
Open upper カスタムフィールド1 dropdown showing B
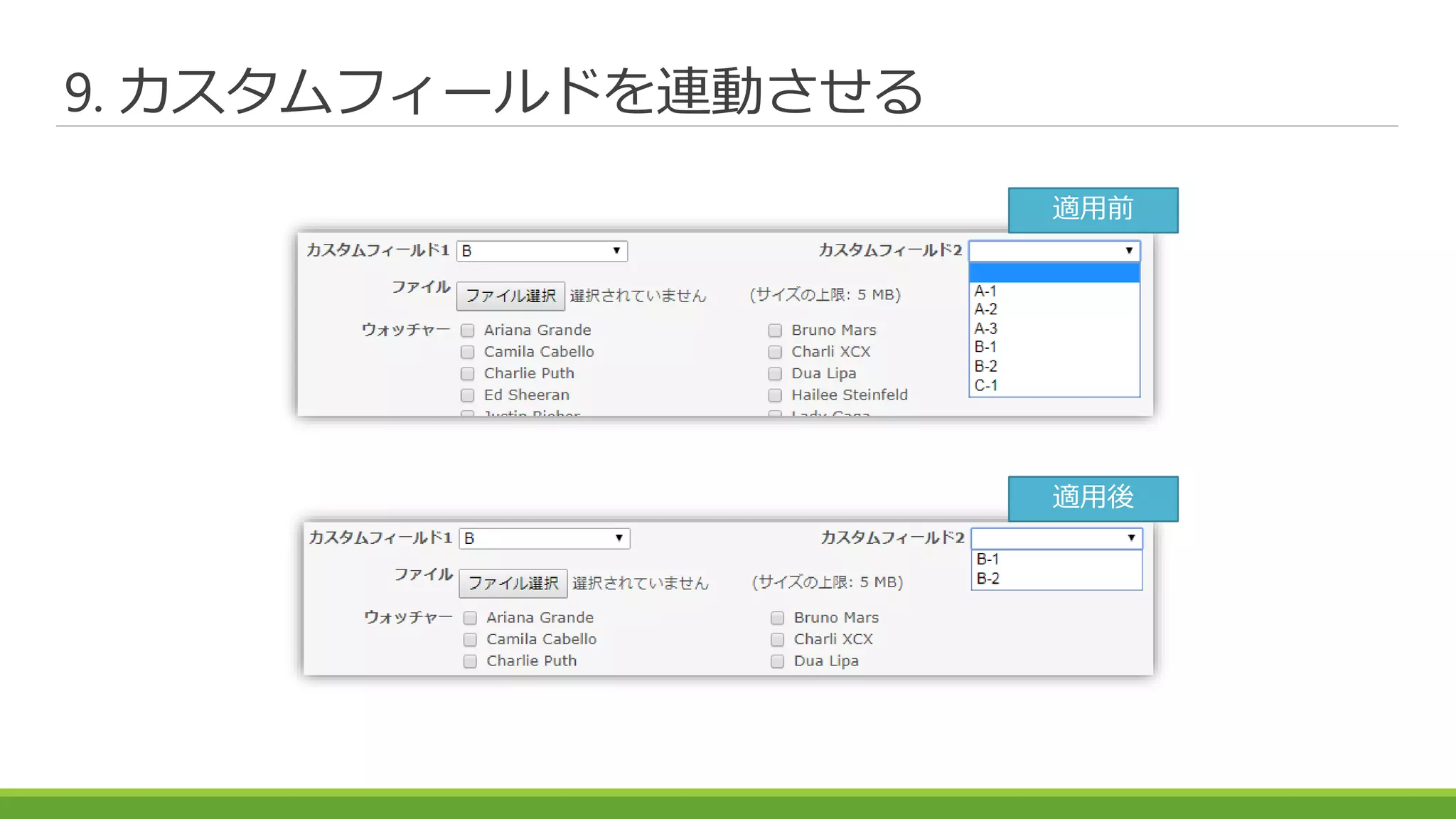coord(542,251)
